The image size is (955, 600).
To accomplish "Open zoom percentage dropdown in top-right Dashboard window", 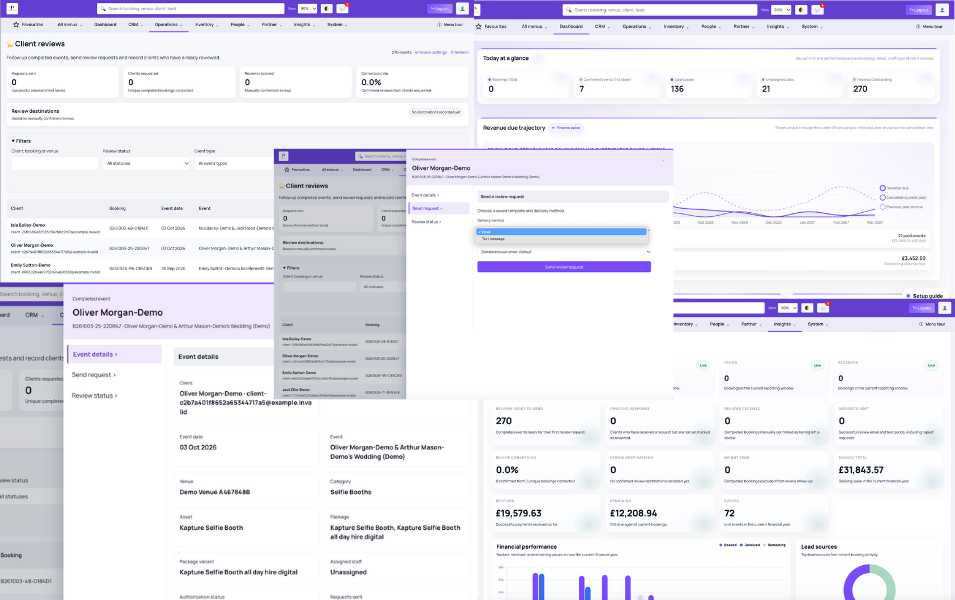I will (x=781, y=10).
